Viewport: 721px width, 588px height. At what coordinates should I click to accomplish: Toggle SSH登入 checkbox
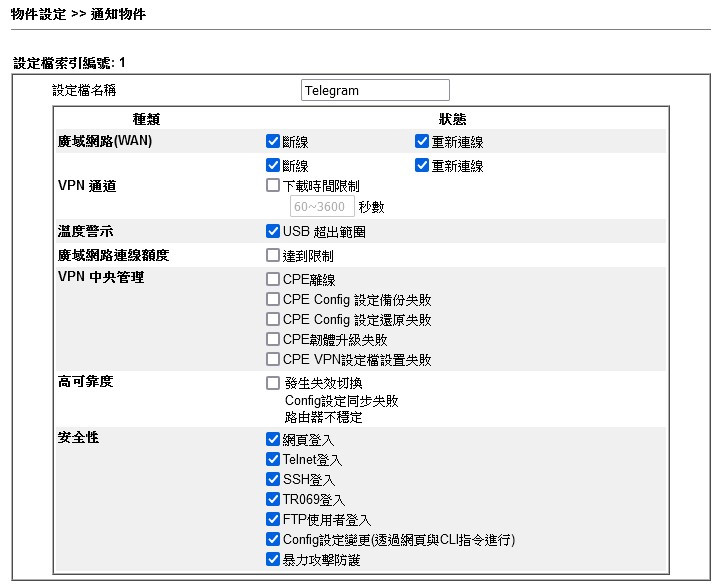coord(273,479)
